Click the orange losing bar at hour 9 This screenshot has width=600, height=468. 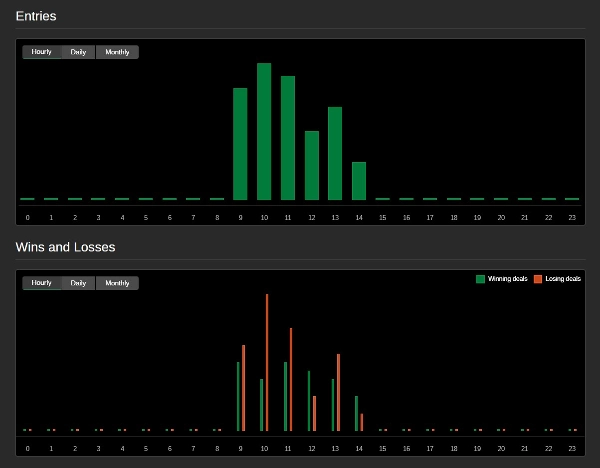tap(243, 388)
